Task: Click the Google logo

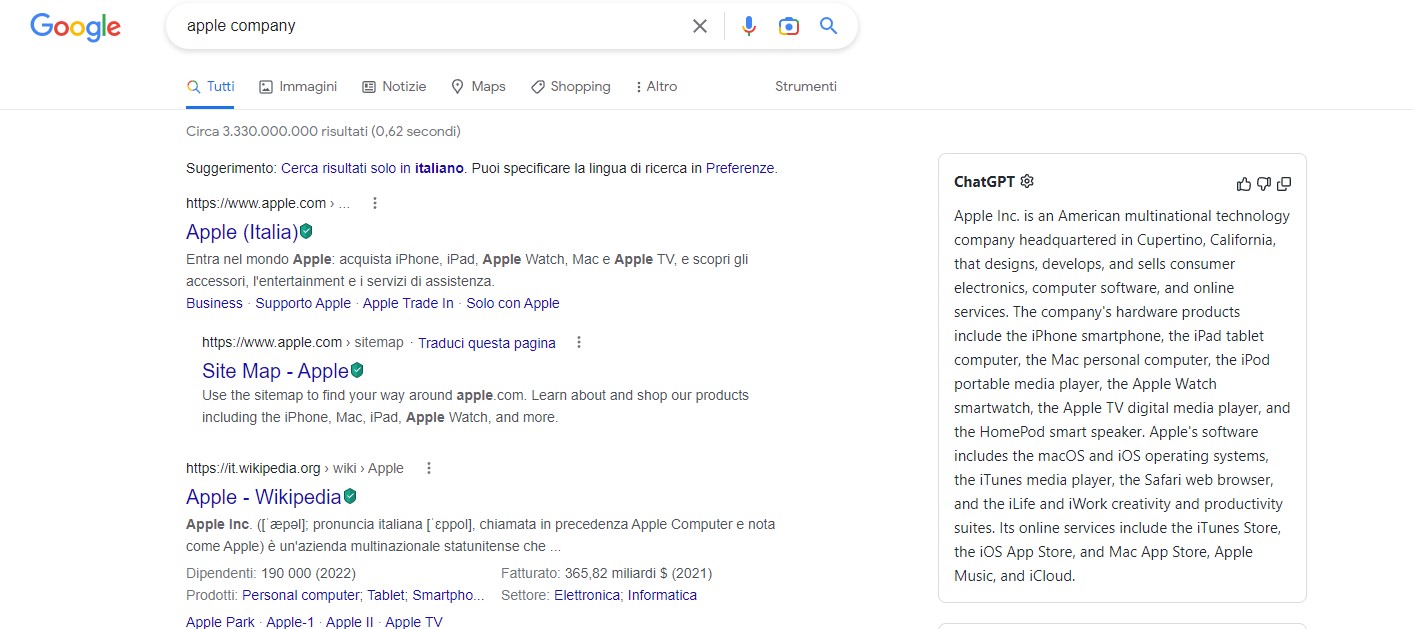Action: [x=75, y=27]
